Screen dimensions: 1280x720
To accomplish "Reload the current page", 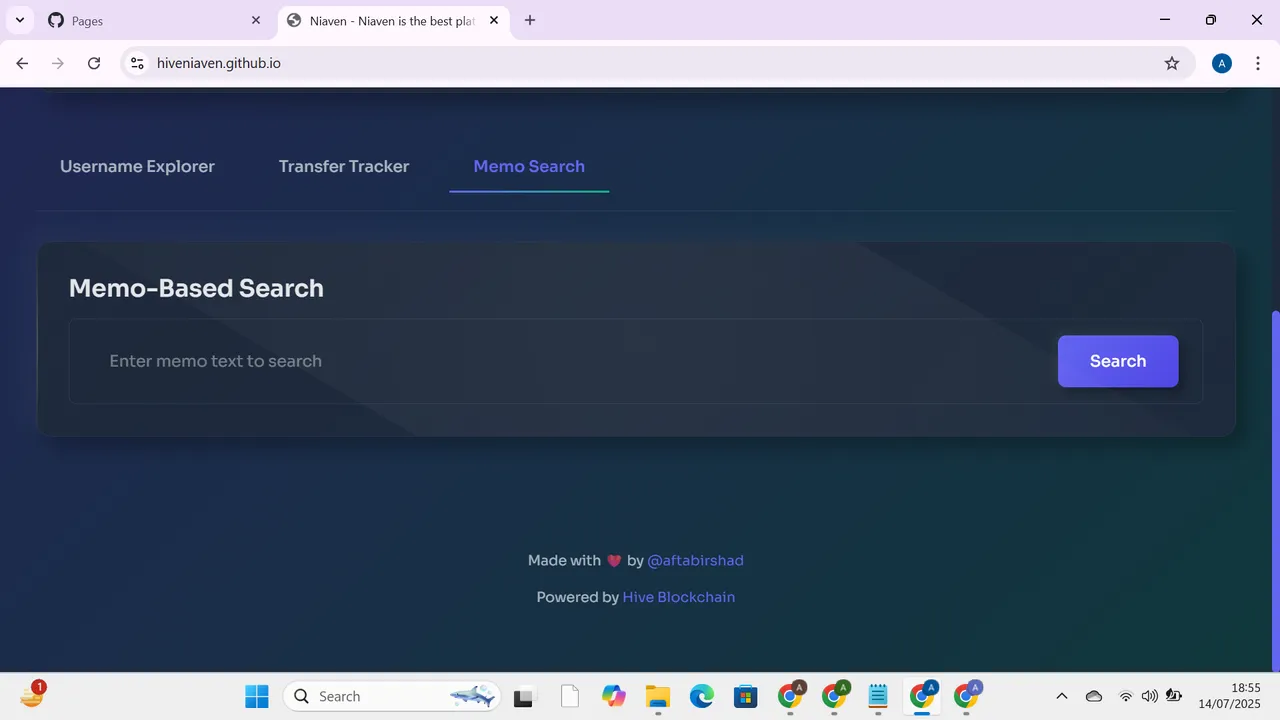I will click(94, 63).
